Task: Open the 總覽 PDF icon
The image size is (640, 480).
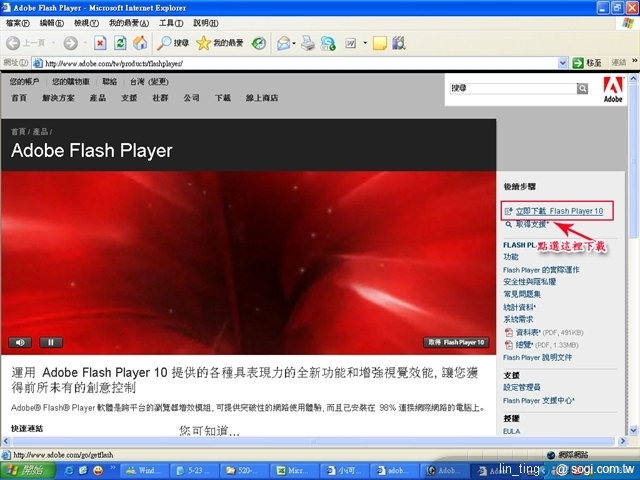Action: pos(509,345)
